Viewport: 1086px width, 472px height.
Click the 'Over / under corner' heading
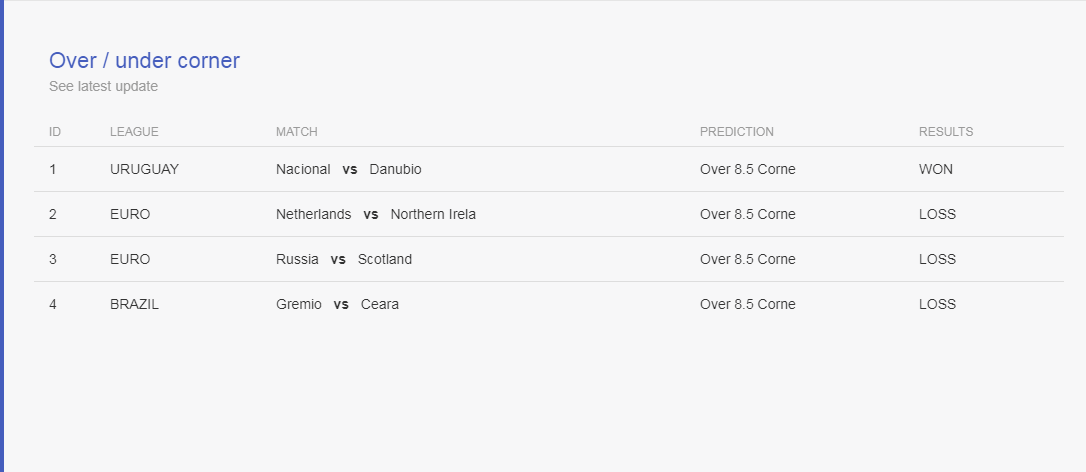coord(144,60)
